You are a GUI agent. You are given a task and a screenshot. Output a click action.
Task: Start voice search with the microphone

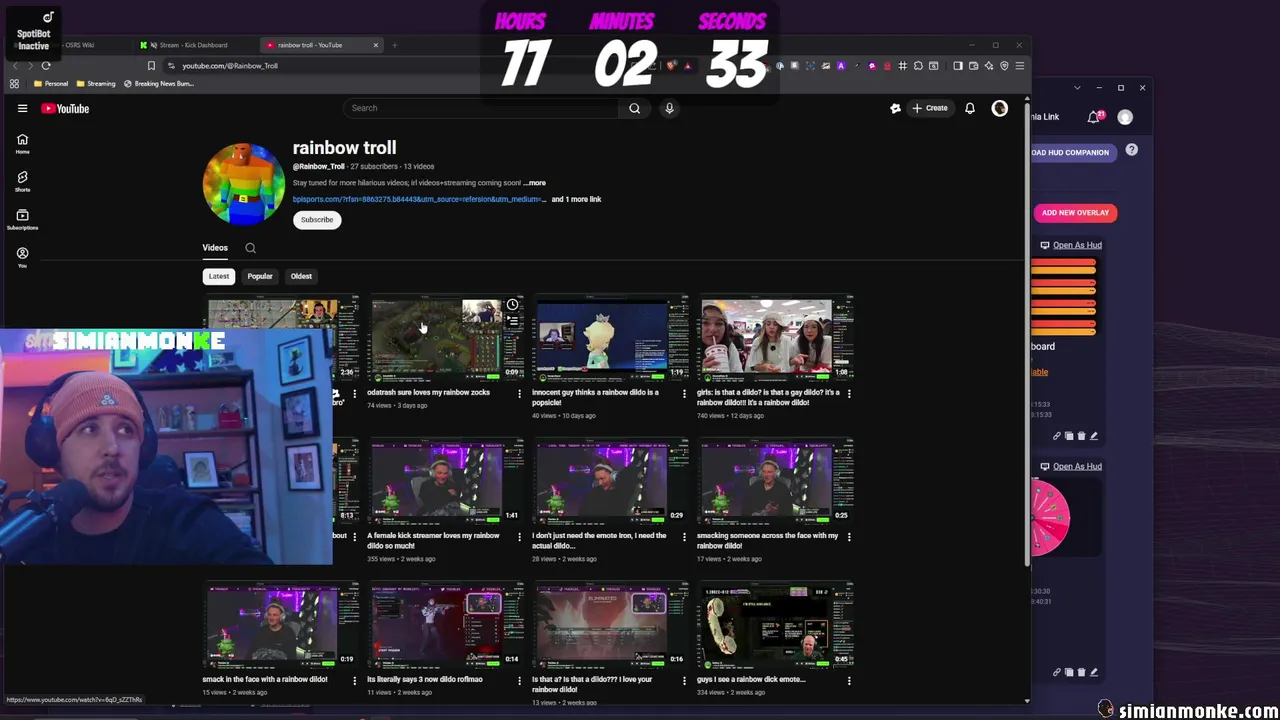[x=669, y=108]
